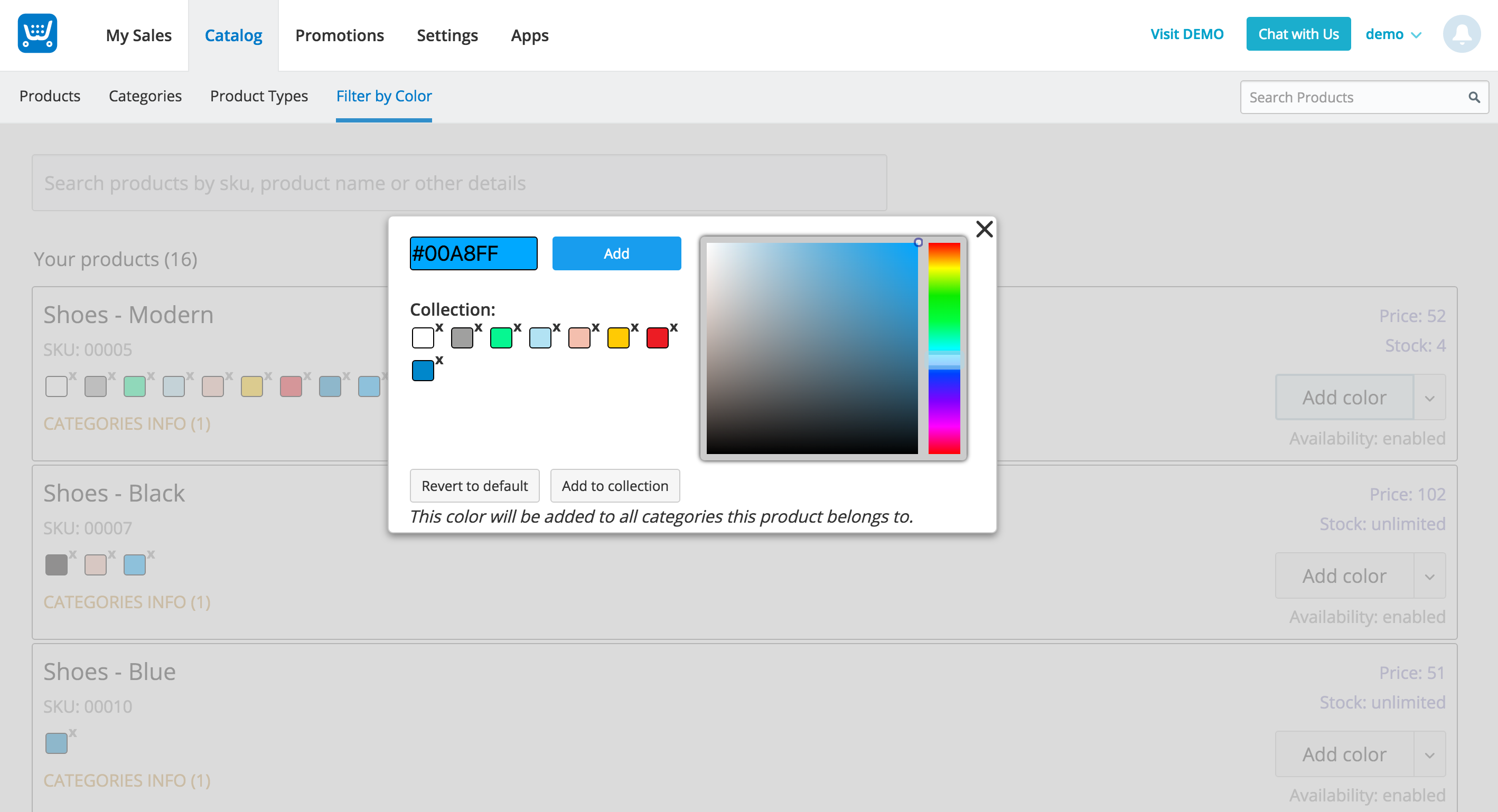Viewport: 1498px width, 812px height.
Task: Select the gray swatch in Collection
Action: (x=462, y=338)
